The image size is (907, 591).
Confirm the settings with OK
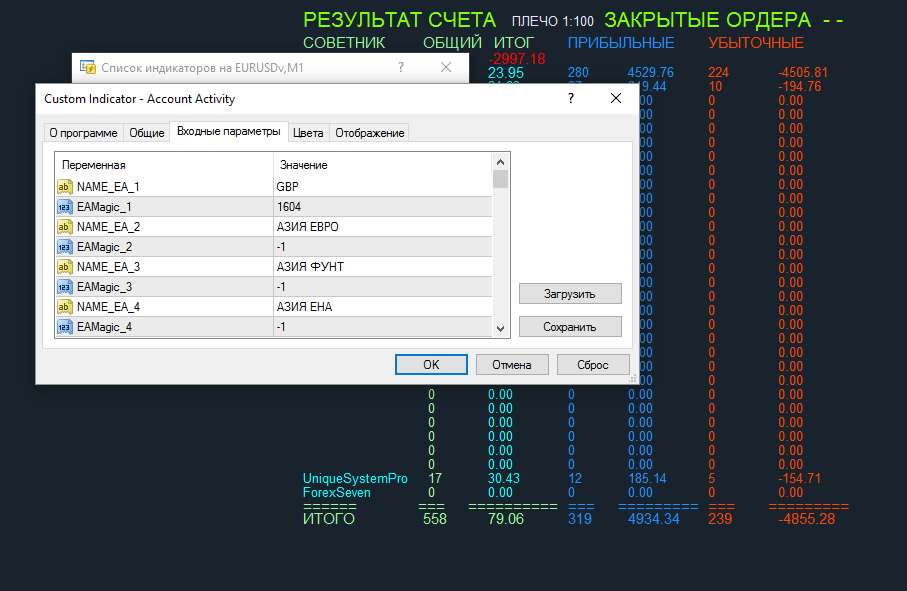click(431, 365)
